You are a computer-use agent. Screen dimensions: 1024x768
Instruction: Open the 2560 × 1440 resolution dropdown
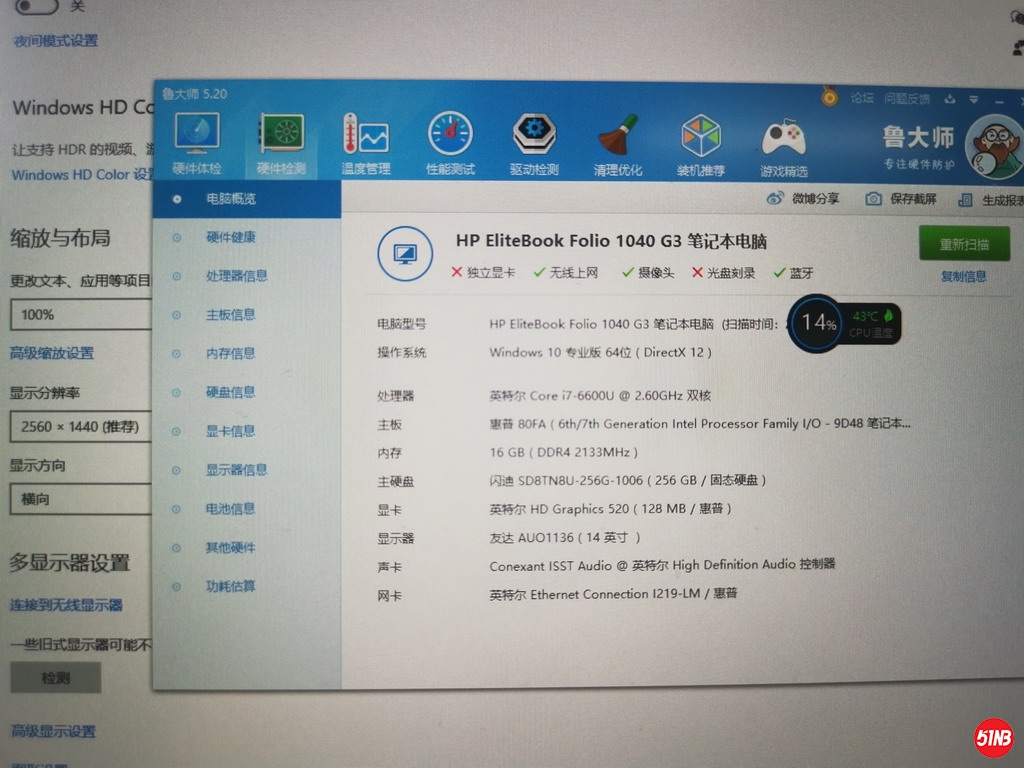tap(80, 427)
